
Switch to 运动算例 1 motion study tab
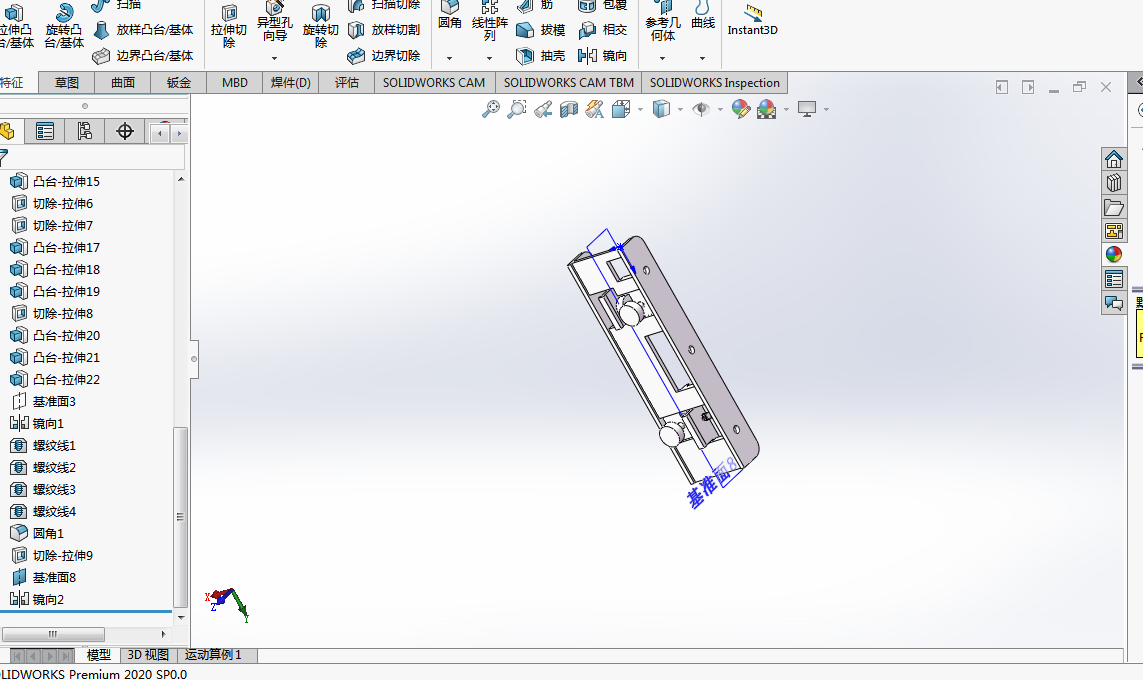[214, 655]
